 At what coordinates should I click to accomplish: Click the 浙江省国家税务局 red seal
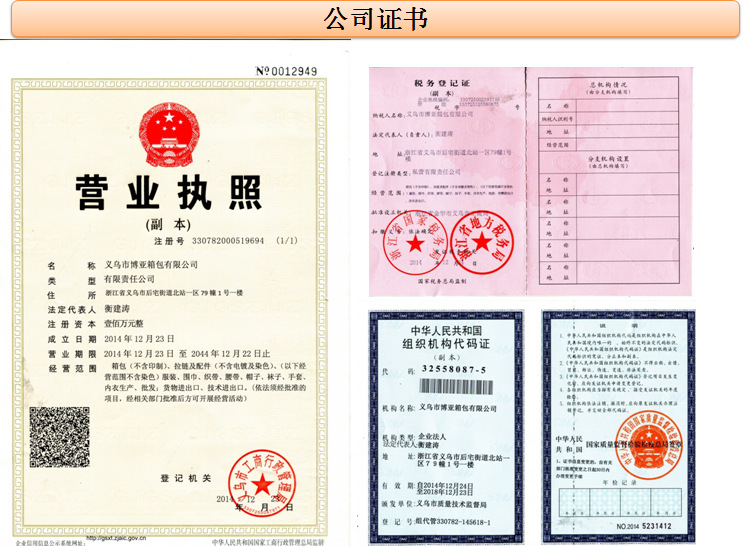[415, 242]
